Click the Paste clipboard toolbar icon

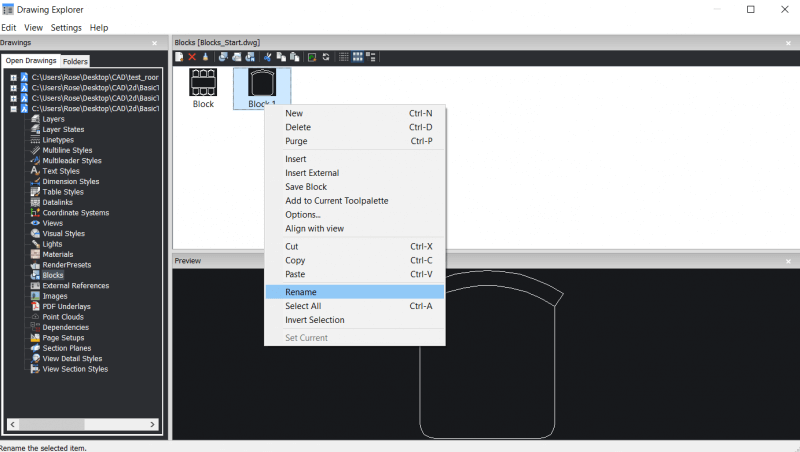(x=294, y=57)
